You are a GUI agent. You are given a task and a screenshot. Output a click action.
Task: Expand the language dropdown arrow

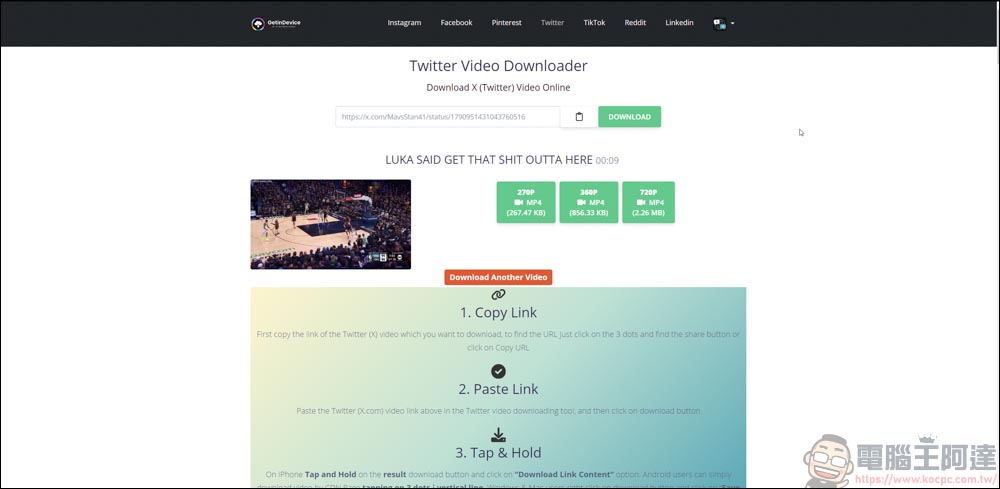pyautogui.click(x=733, y=24)
